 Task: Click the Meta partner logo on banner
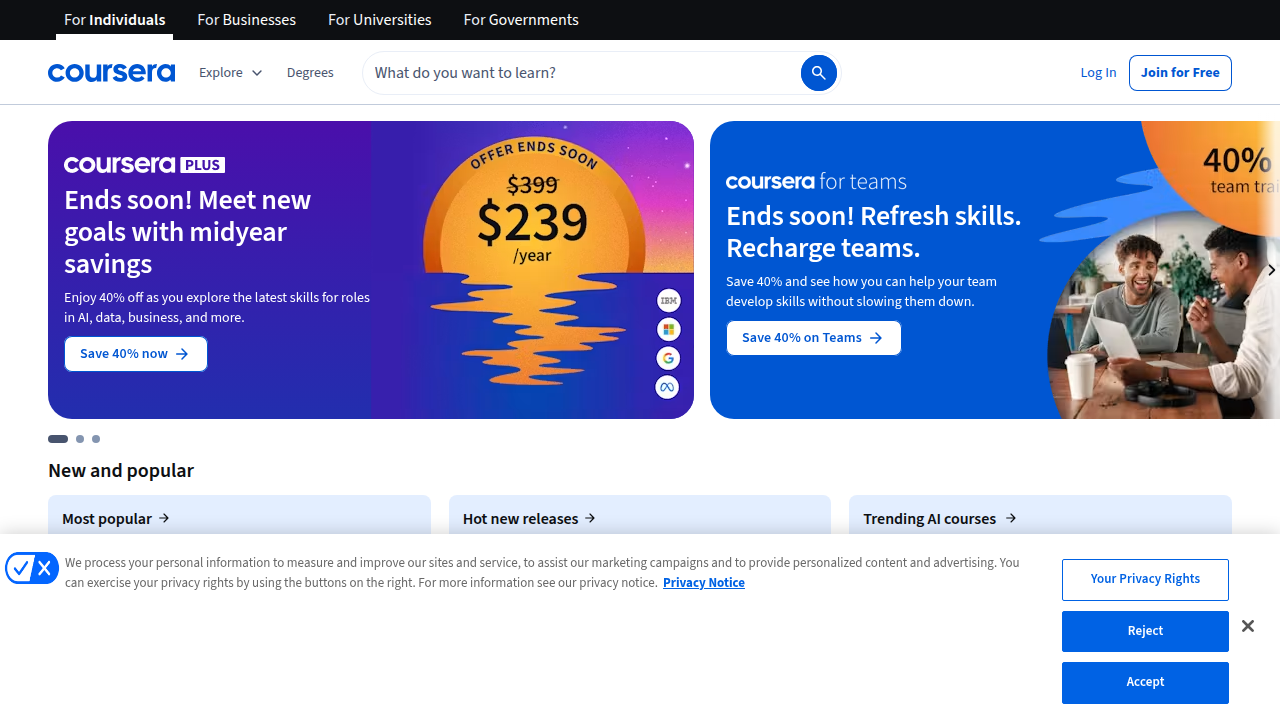[668, 387]
